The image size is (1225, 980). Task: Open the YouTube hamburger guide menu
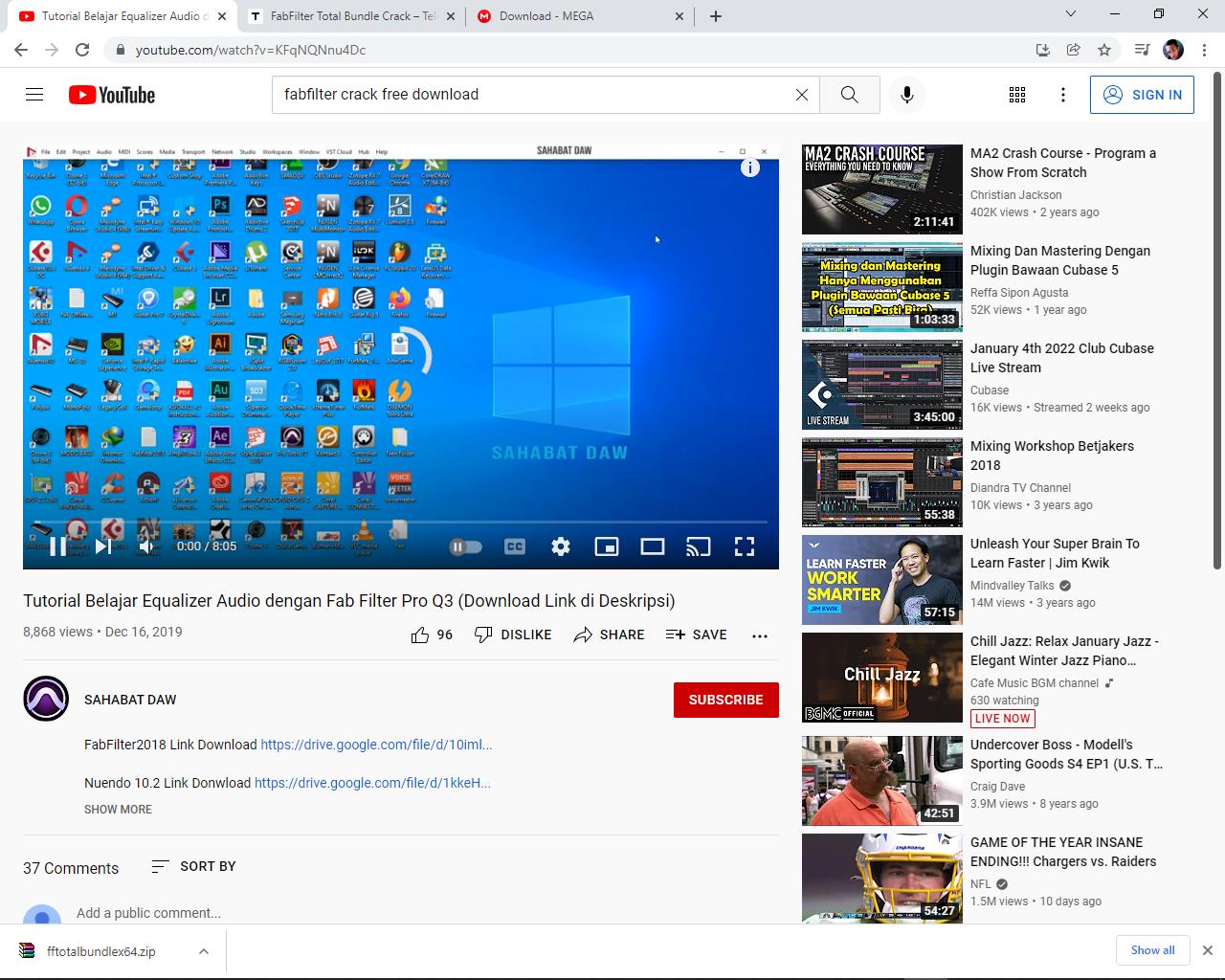click(x=34, y=95)
